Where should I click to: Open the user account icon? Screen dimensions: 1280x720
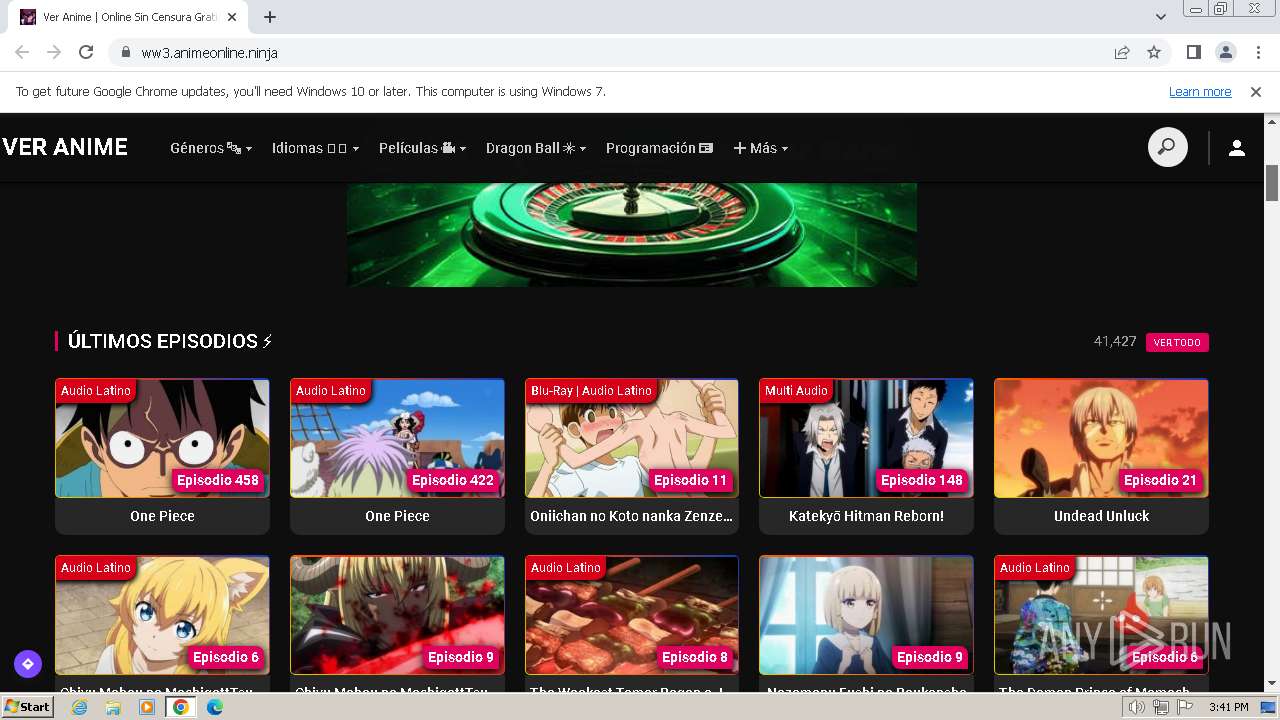click(1237, 148)
